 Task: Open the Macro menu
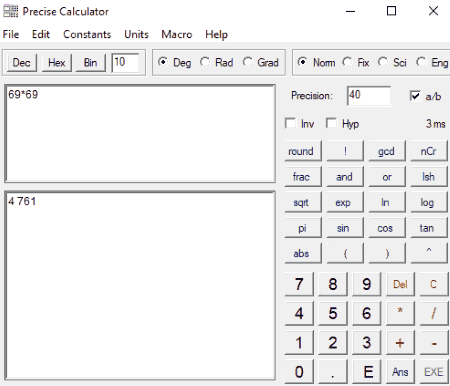tap(177, 34)
